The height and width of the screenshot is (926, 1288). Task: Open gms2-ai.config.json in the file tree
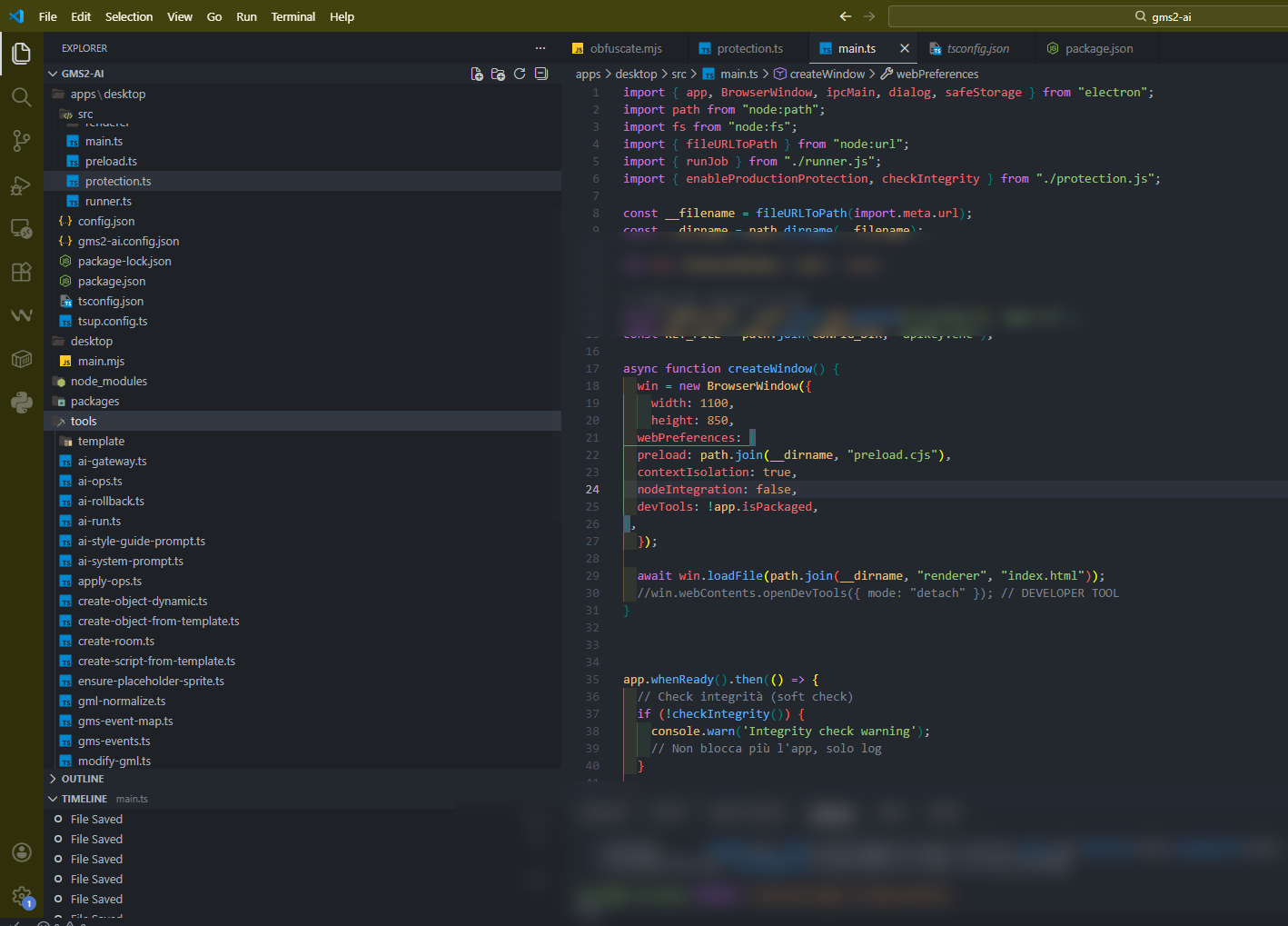pos(302,241)
